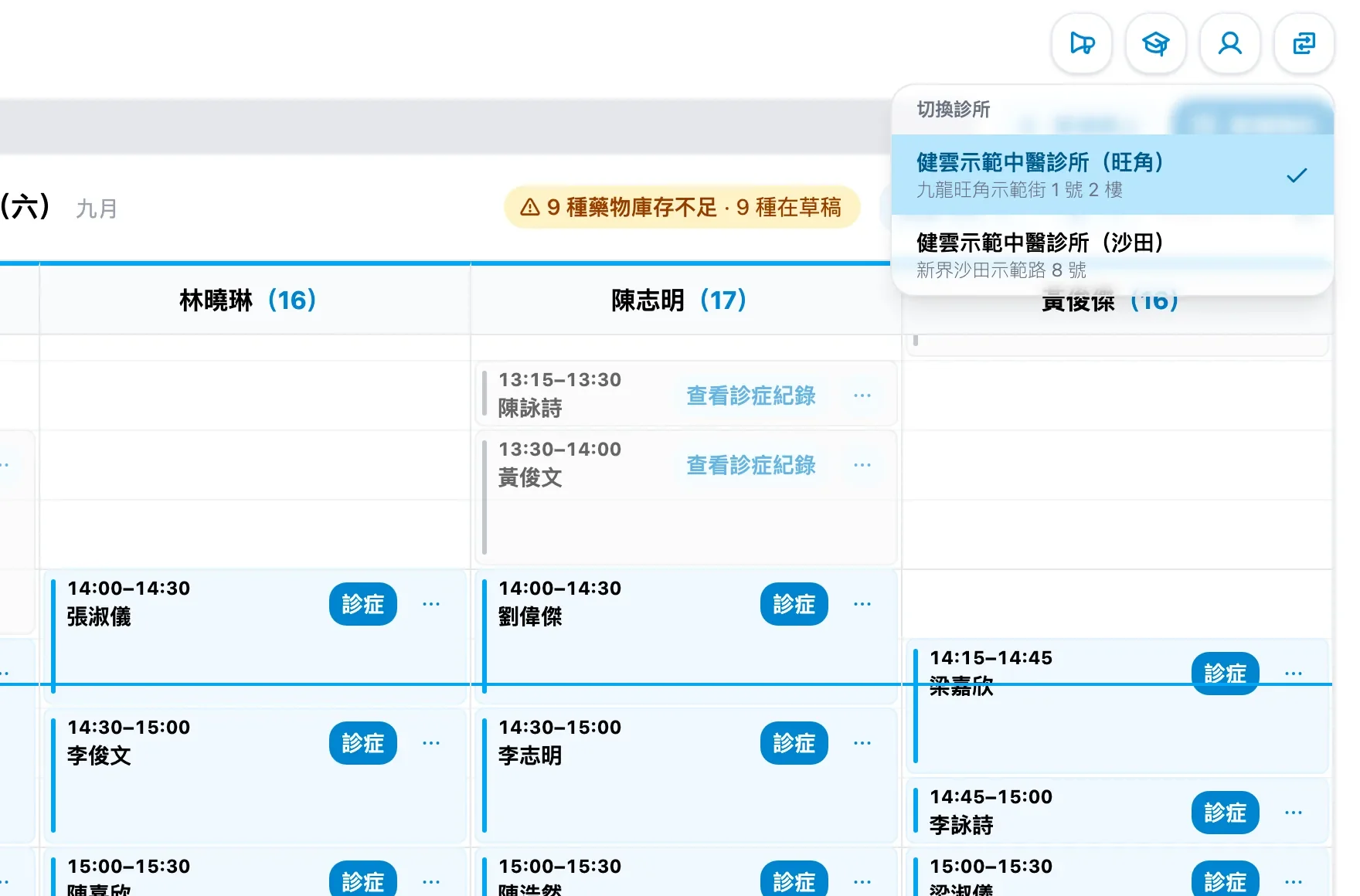Viewport: 1360px width, 896px height.
Task: Click patient name 李志明
Action: click(530, 755)
